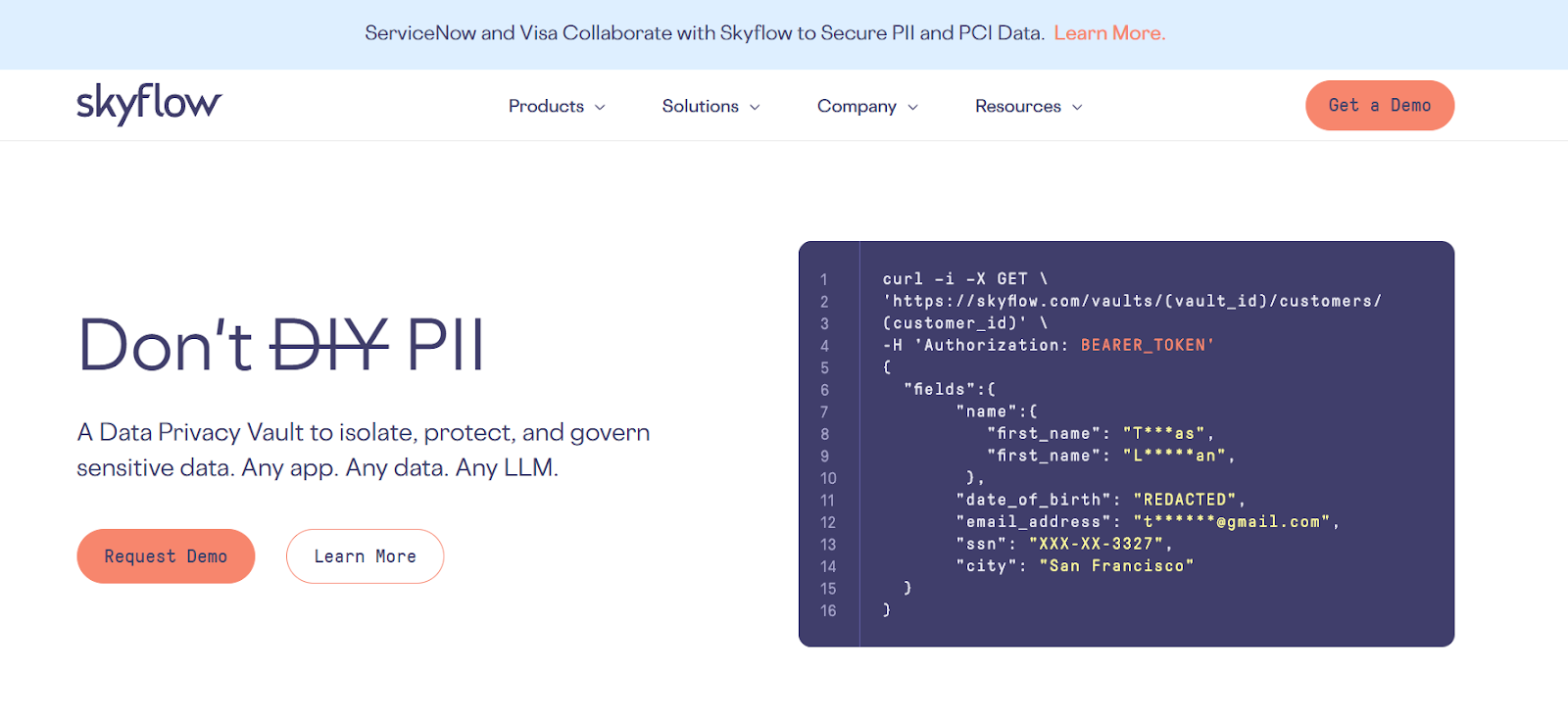This screenshot has height=724, width=1568.
Task: Click the Don't DIY PII headline
Action: click(x=281, y=345)
